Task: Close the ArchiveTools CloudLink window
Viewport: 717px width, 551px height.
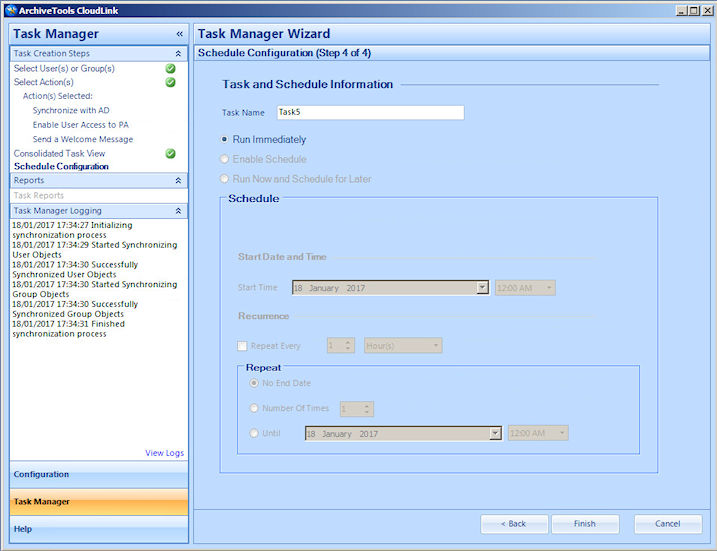Action: tap(706, 11)
